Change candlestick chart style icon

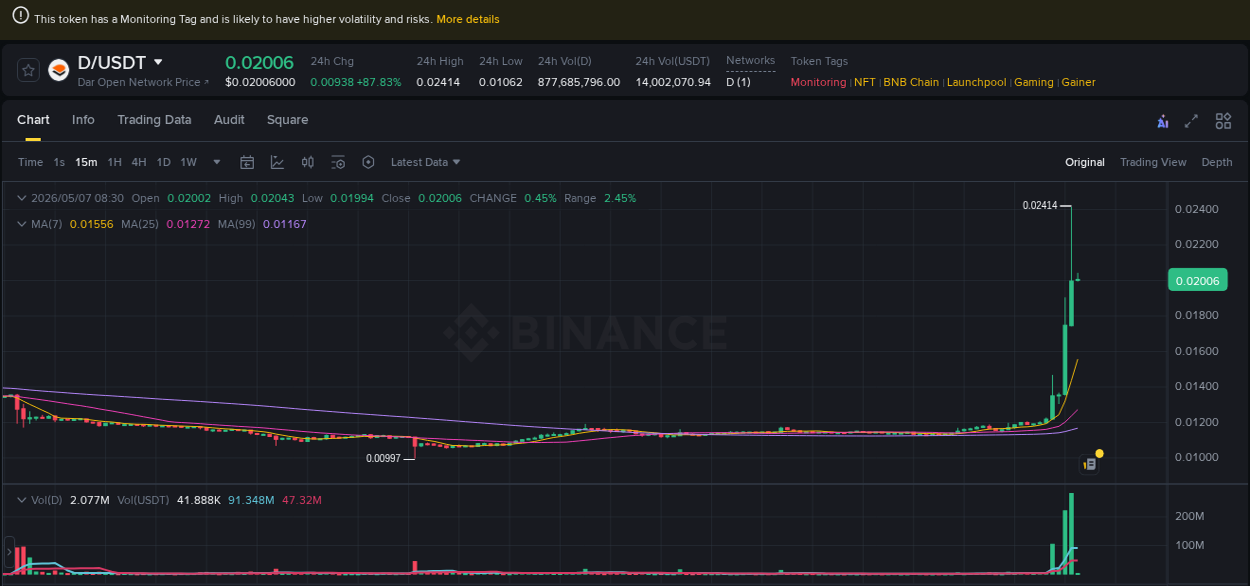click(x=308, y=162)
